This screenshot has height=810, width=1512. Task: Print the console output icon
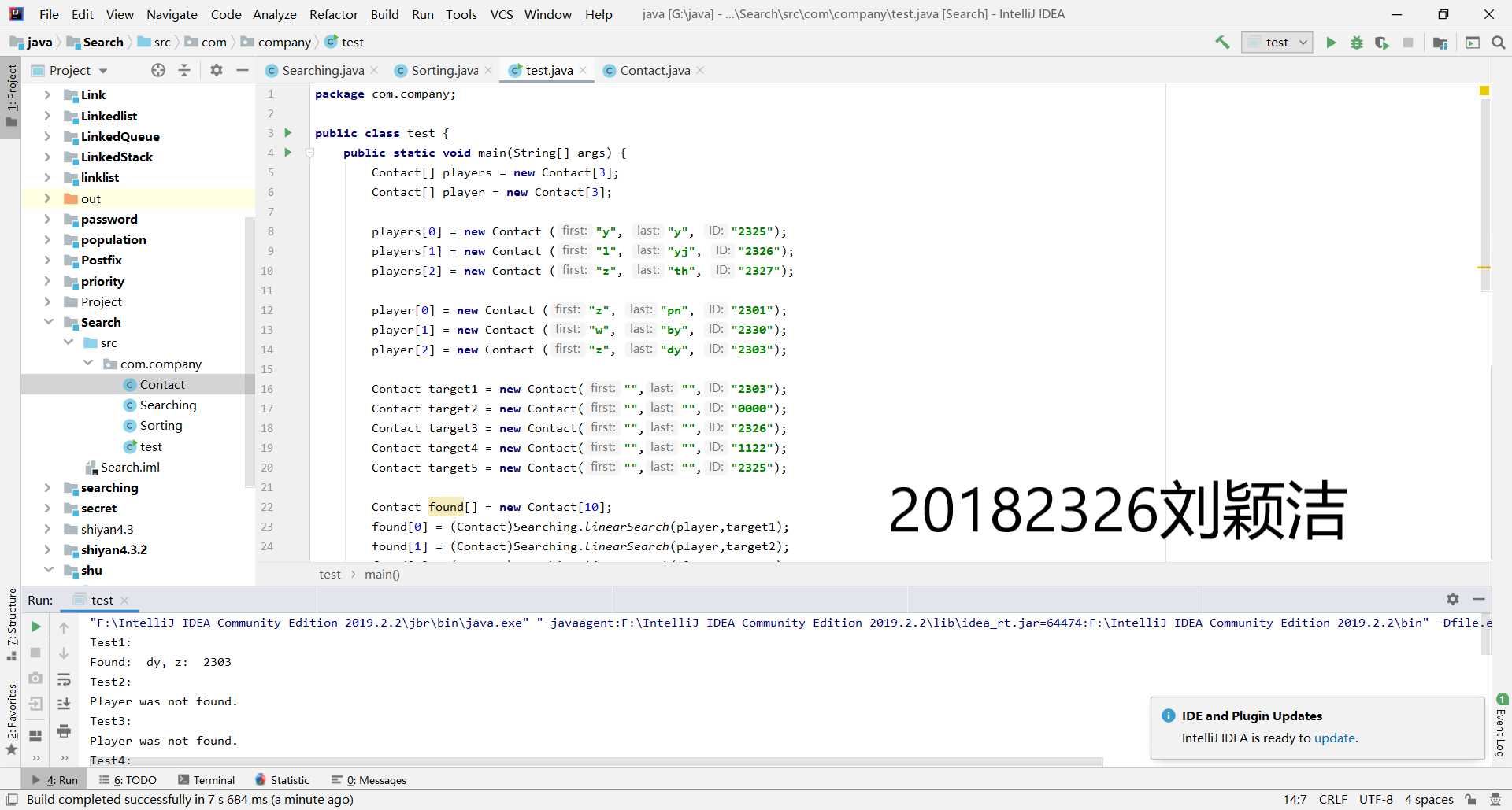pos(64,730)
